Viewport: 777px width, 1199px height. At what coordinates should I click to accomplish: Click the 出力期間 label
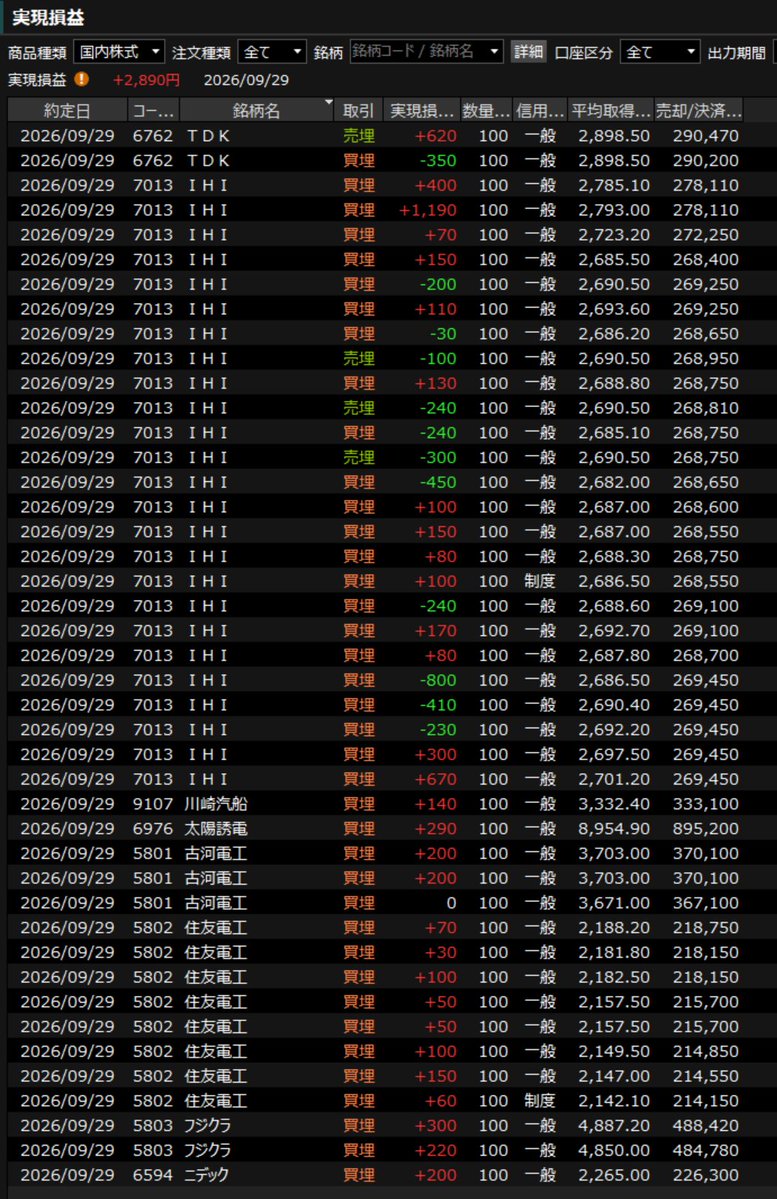(736, 52)
